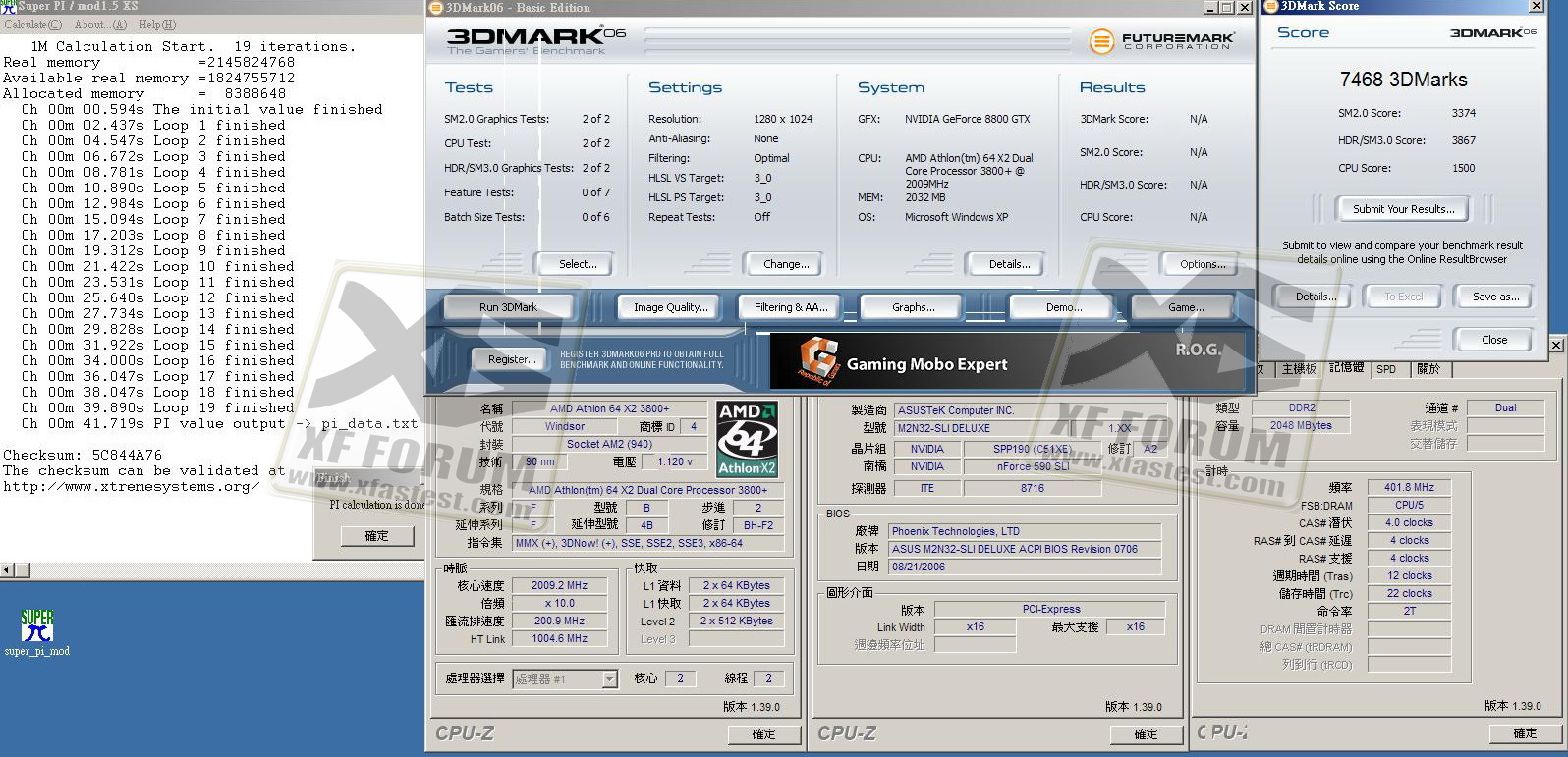Image resolution: width=1568 pixels, height=757 pixels.
Task: Click Game... button
Action: point(1185,307)
